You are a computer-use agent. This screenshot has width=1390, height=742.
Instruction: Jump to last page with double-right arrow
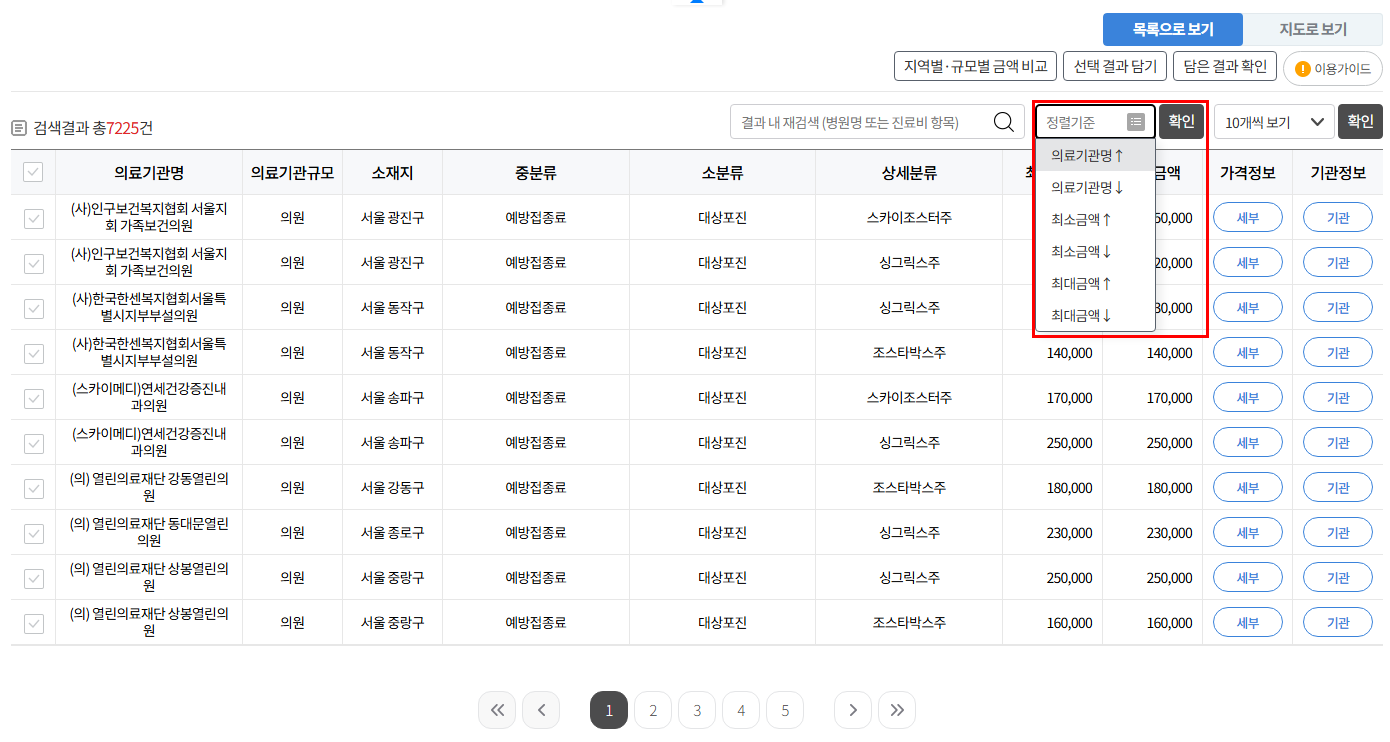tap(897, 709)
